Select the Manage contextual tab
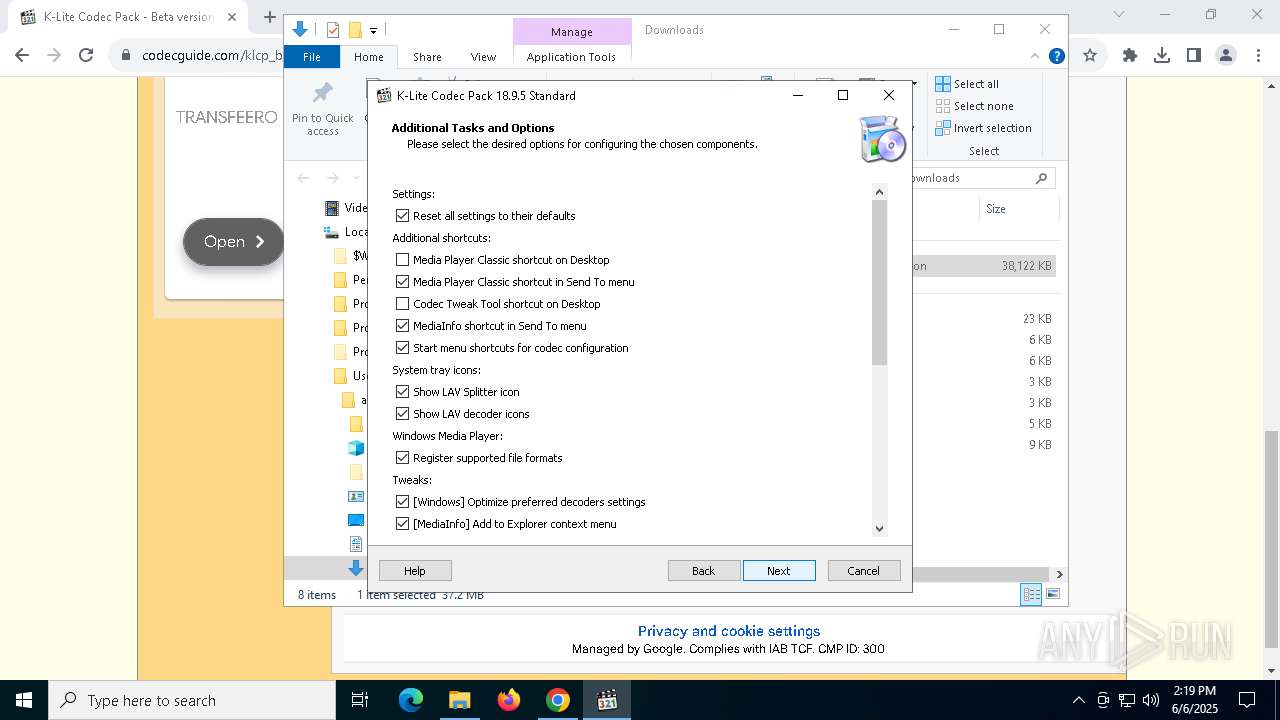The height and width of the screenshot is (720, 1280). click(572, 32)
